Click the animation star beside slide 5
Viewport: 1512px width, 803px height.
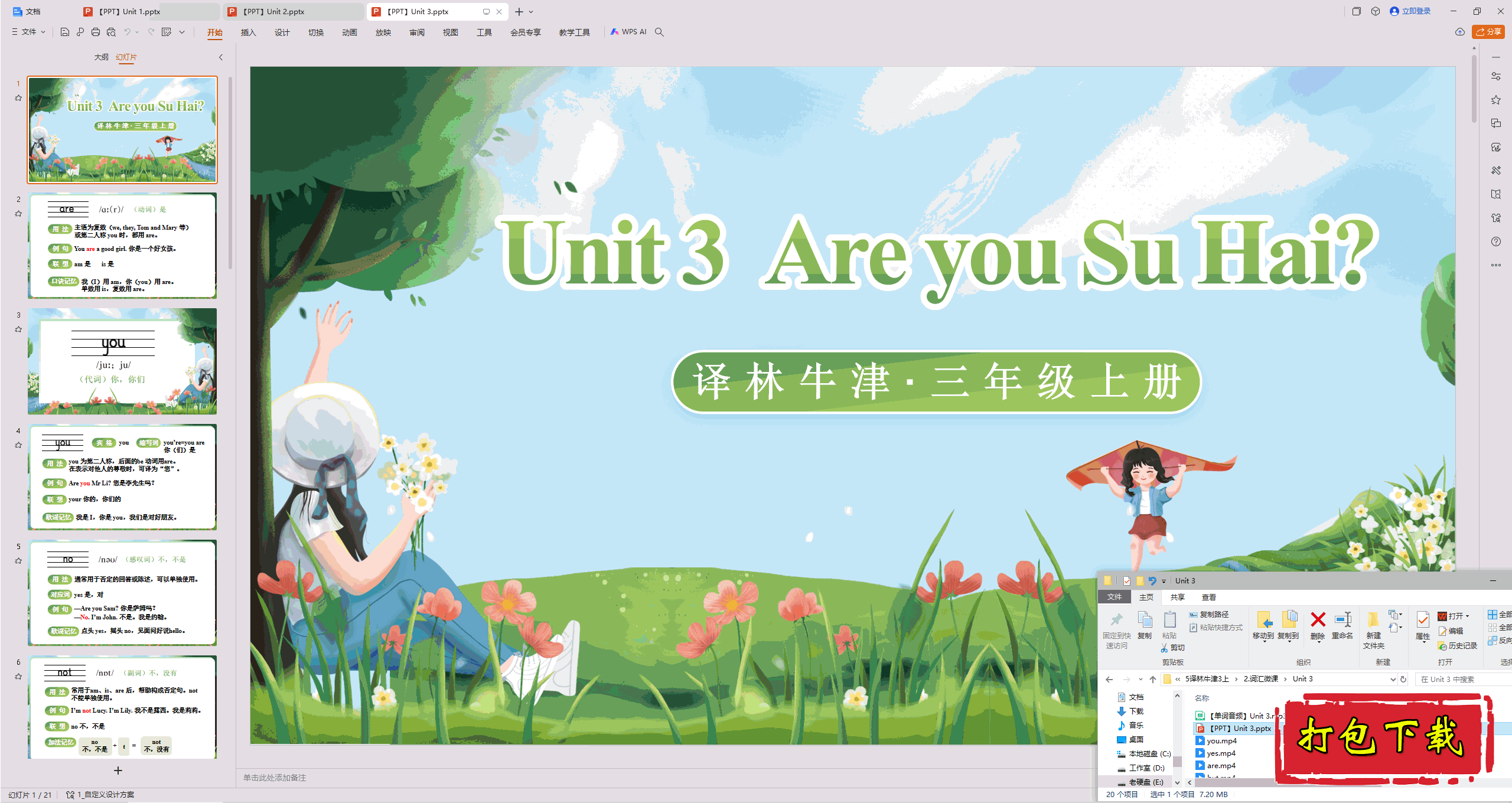(x=18, y=561)
